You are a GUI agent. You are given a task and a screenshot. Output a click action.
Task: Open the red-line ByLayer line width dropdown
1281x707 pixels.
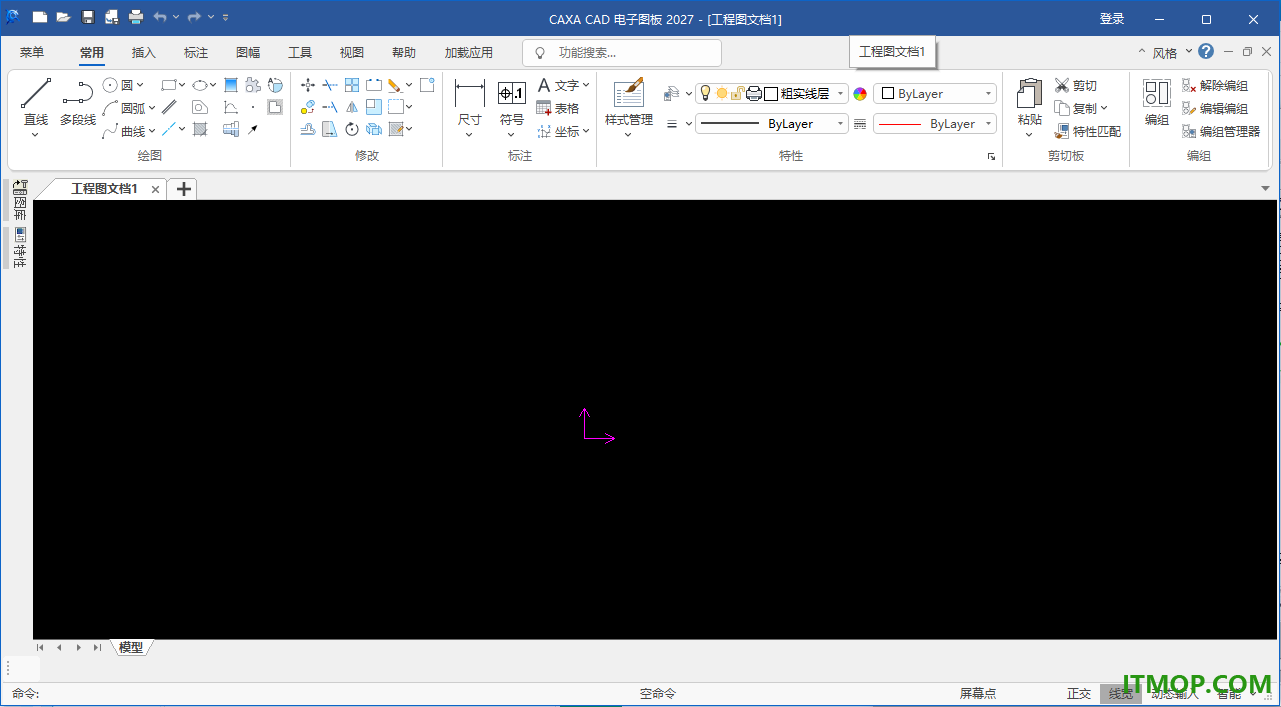pyautogui.click(x=936, y=124)
